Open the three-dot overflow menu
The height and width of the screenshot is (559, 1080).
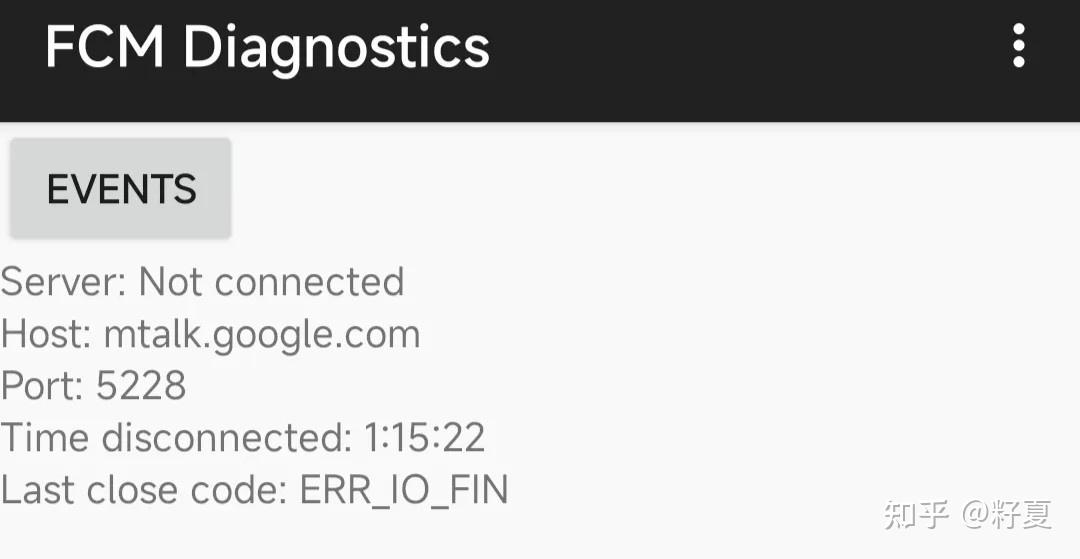click(x=1018, y=46)
